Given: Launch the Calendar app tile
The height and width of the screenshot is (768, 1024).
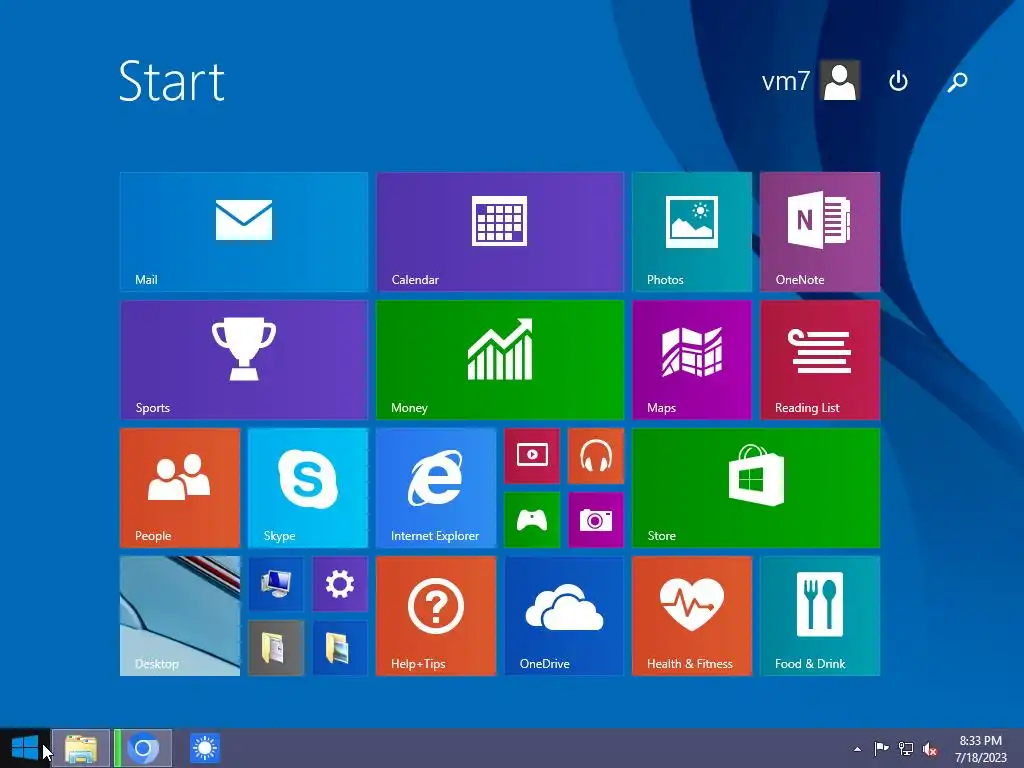Looking at the screenshot, I should pyautogui.click(x=500, y=232).
